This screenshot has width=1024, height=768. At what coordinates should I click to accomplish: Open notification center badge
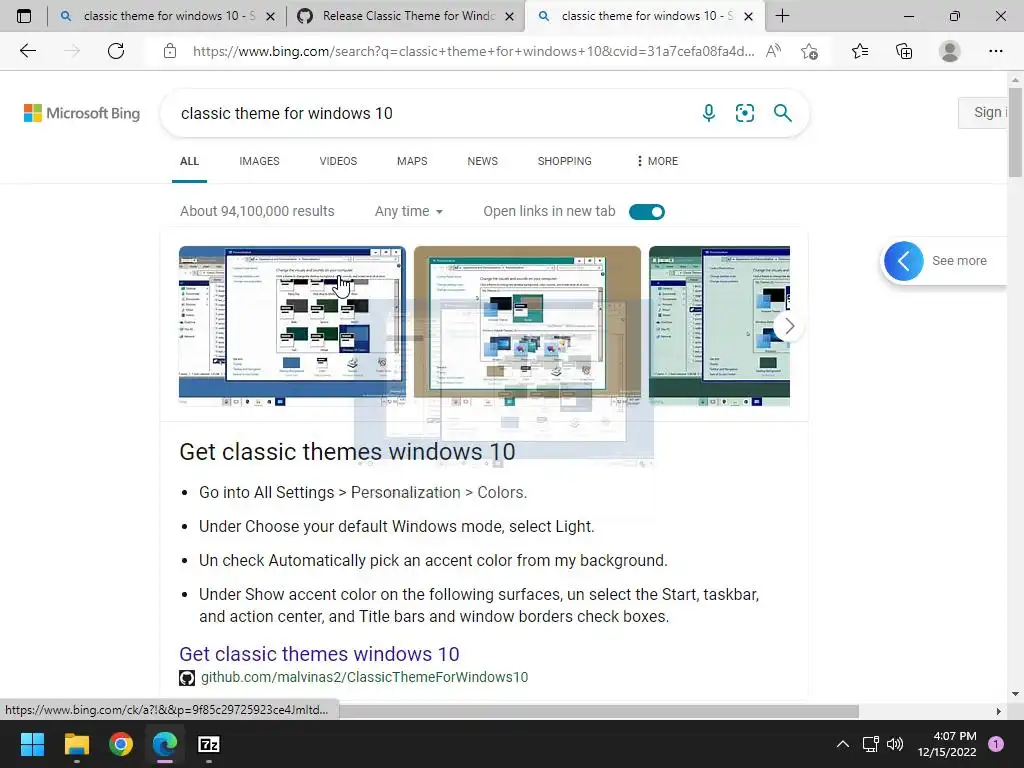click(996, 744)
